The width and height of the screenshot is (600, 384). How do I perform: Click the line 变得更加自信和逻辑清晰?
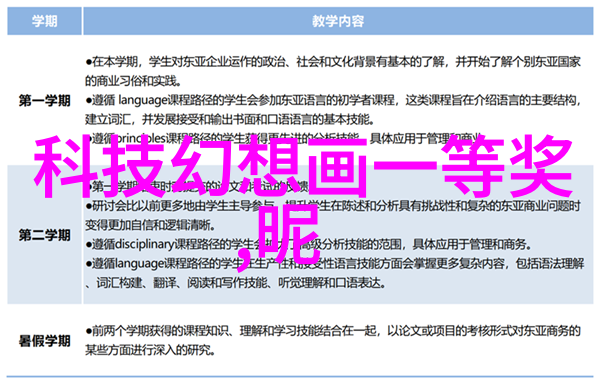150,225
